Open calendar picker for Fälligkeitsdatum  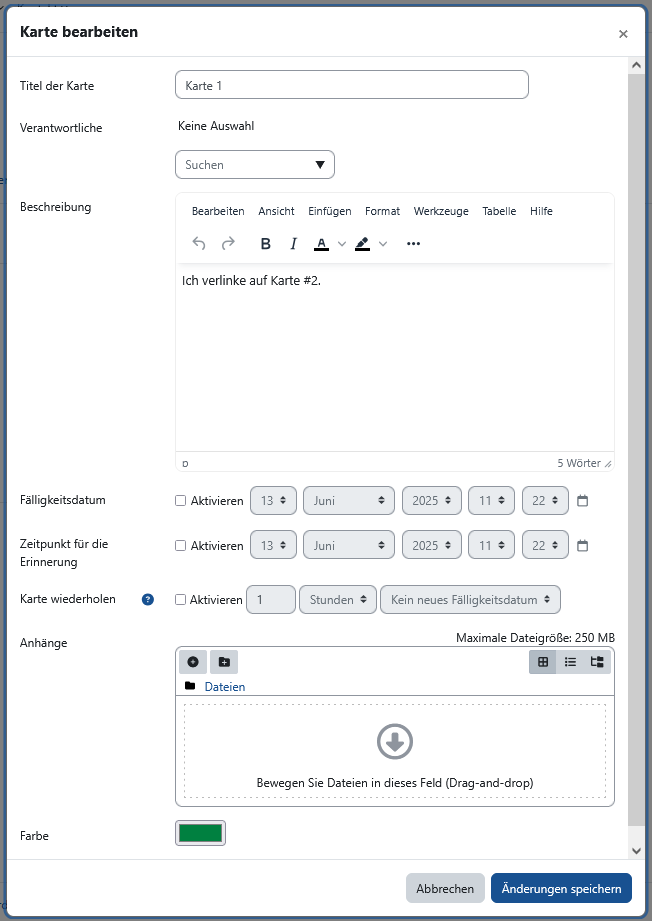coord(583,501)
